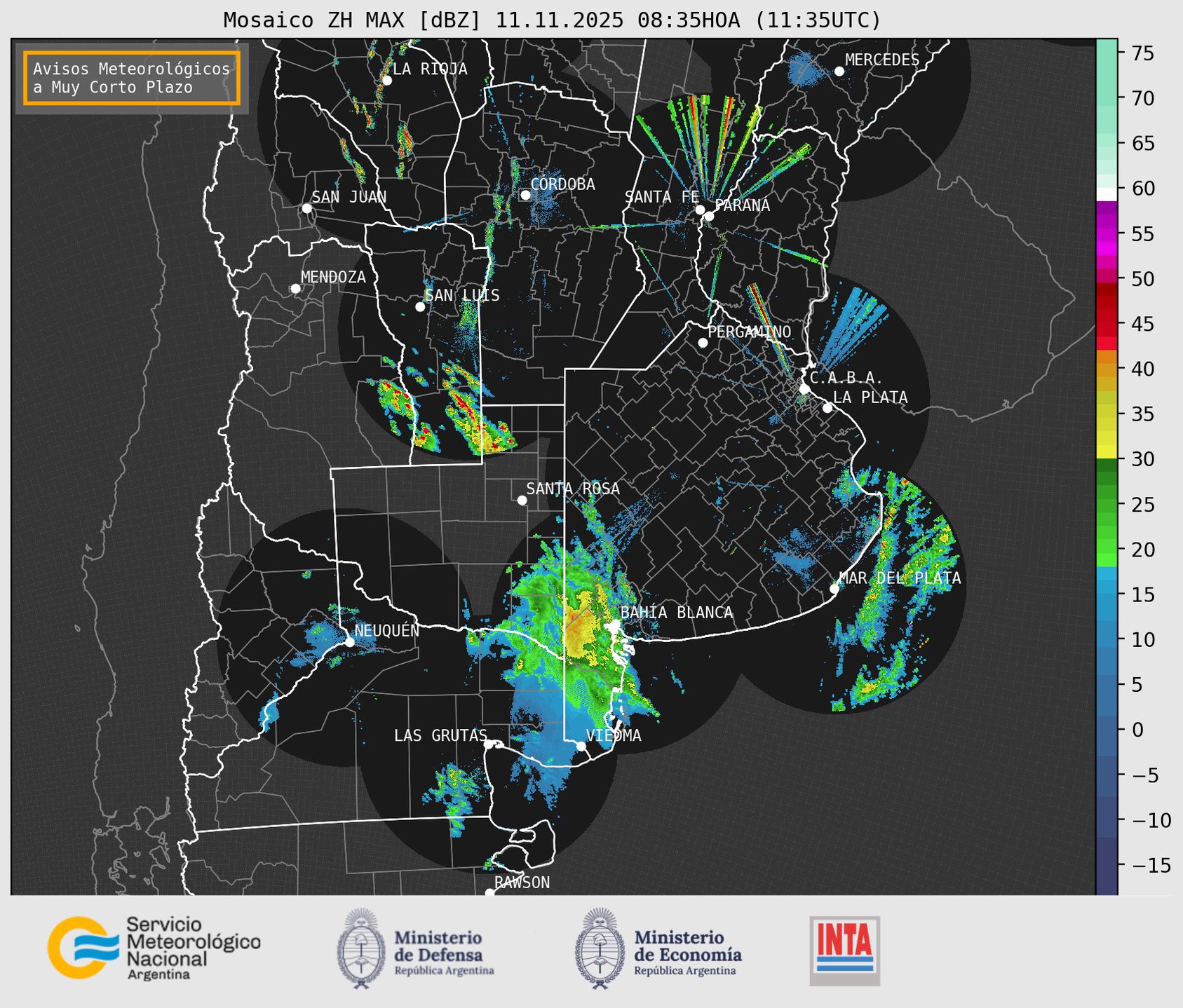Click the PARANÁ city marker dot
Screen dimensions: 1183x1008
coord(709,216)
